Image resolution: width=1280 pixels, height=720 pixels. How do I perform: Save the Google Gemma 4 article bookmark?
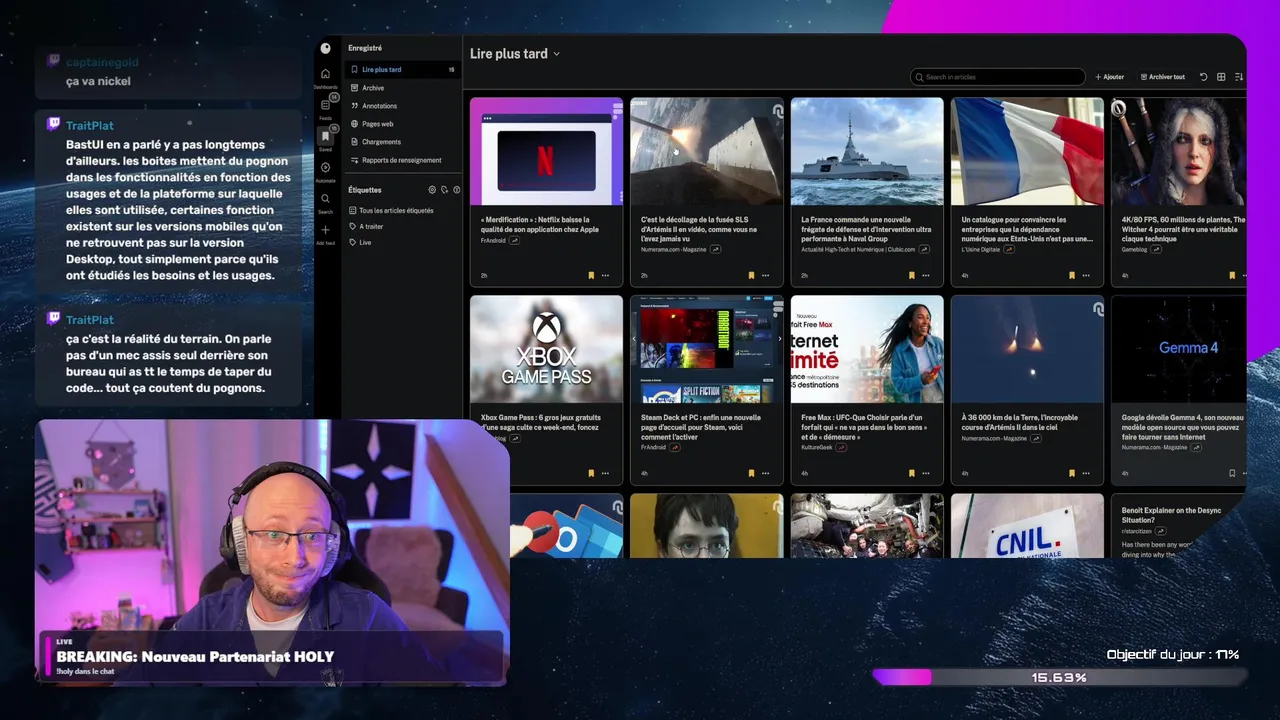click(x=1232, y=473)
